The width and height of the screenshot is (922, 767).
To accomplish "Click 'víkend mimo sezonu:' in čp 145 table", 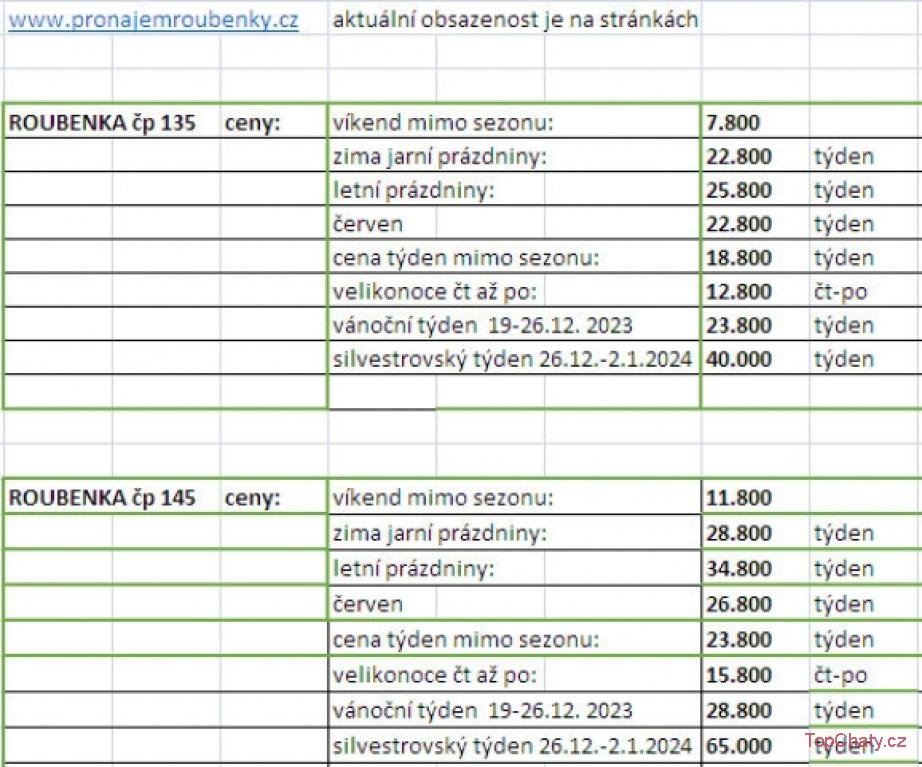I will coord(443,498).
